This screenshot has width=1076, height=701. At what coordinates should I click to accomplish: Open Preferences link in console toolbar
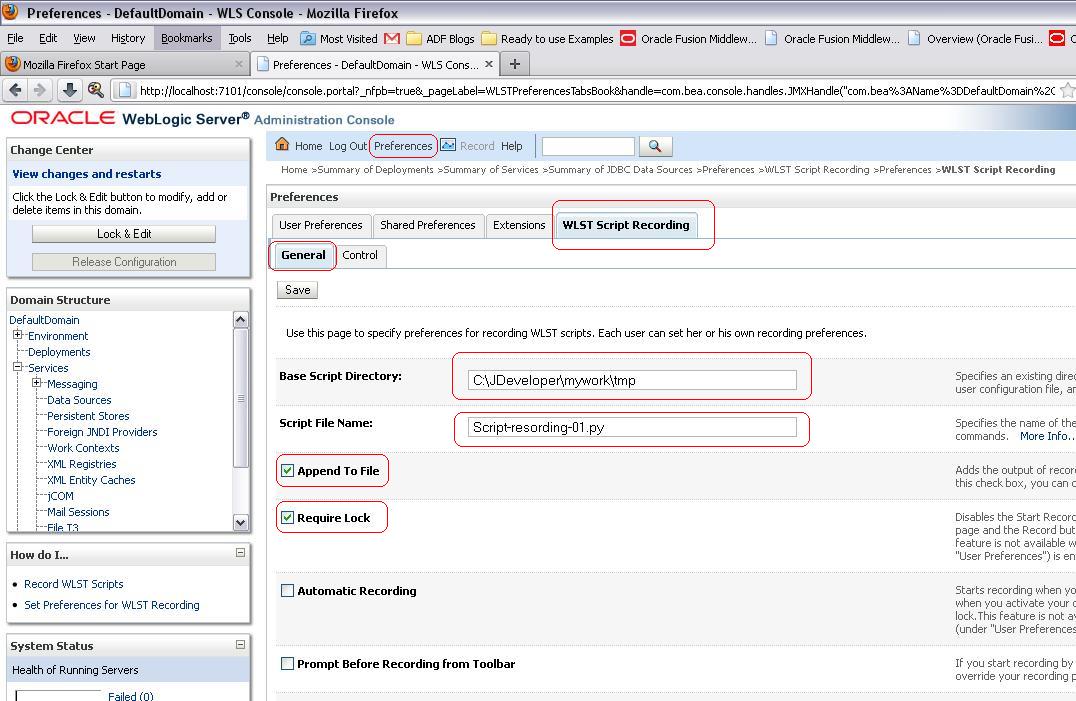tap(404, 146)
